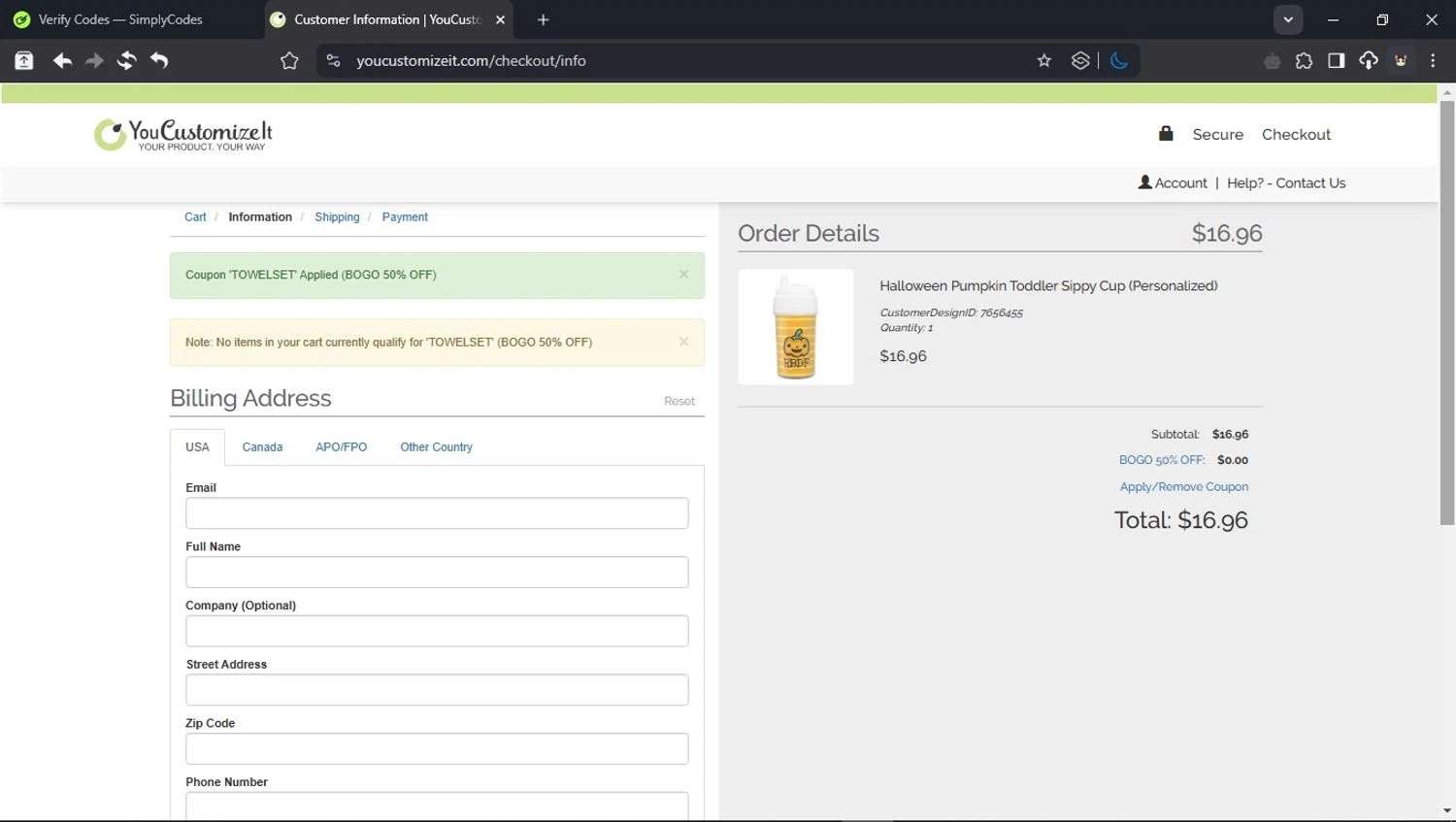Click the undo arrow toolbar icon
Viewport: 1456px width, 822px height.
tap(159, 60)
